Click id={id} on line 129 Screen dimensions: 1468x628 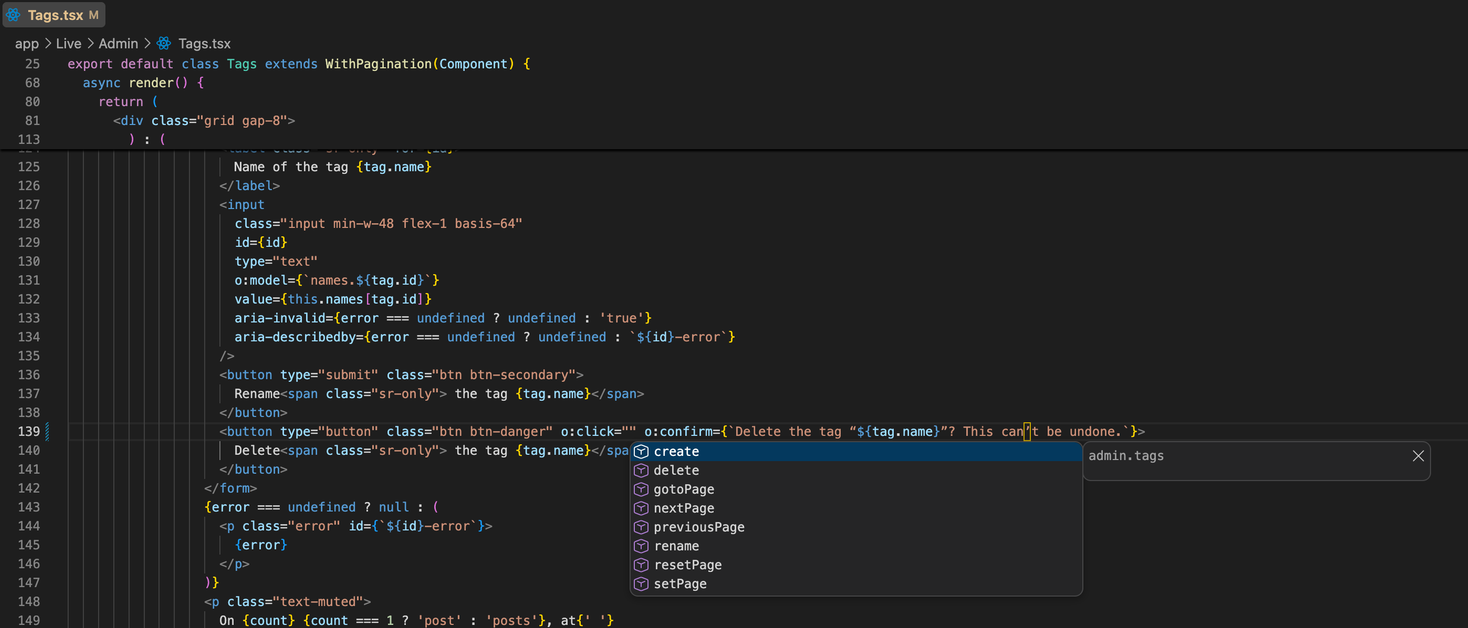pos(261,243)
